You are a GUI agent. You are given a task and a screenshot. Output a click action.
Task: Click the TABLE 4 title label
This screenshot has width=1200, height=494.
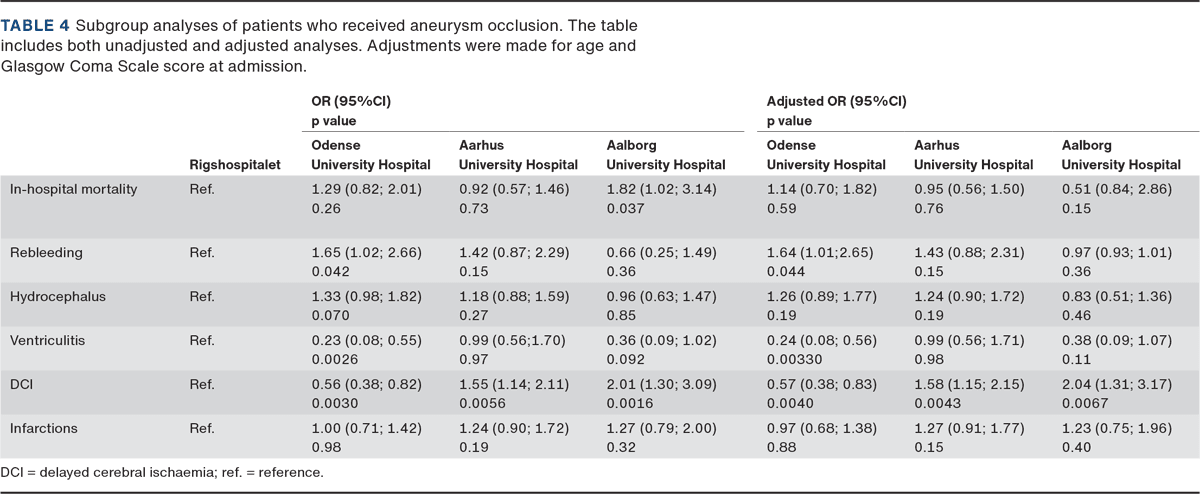36,23
